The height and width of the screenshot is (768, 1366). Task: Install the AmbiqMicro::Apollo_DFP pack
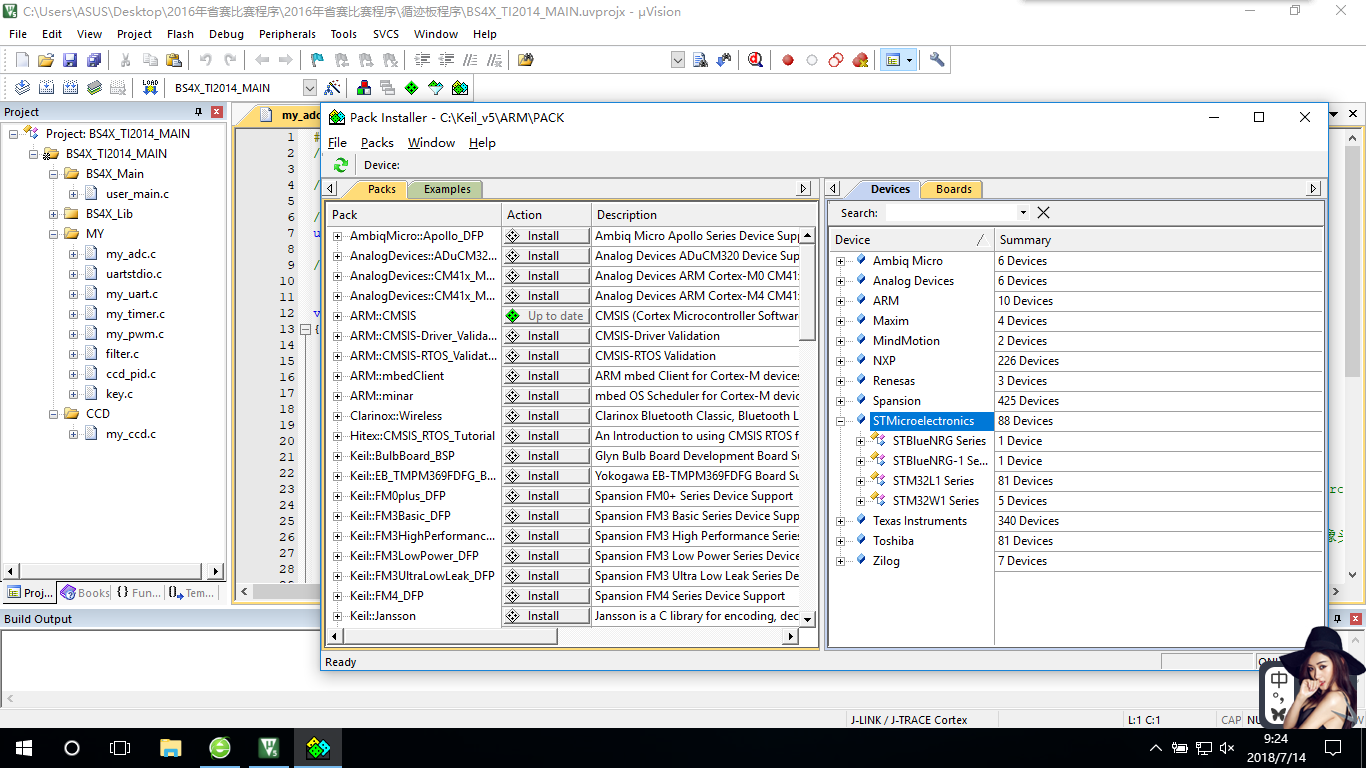coord(546,236)
